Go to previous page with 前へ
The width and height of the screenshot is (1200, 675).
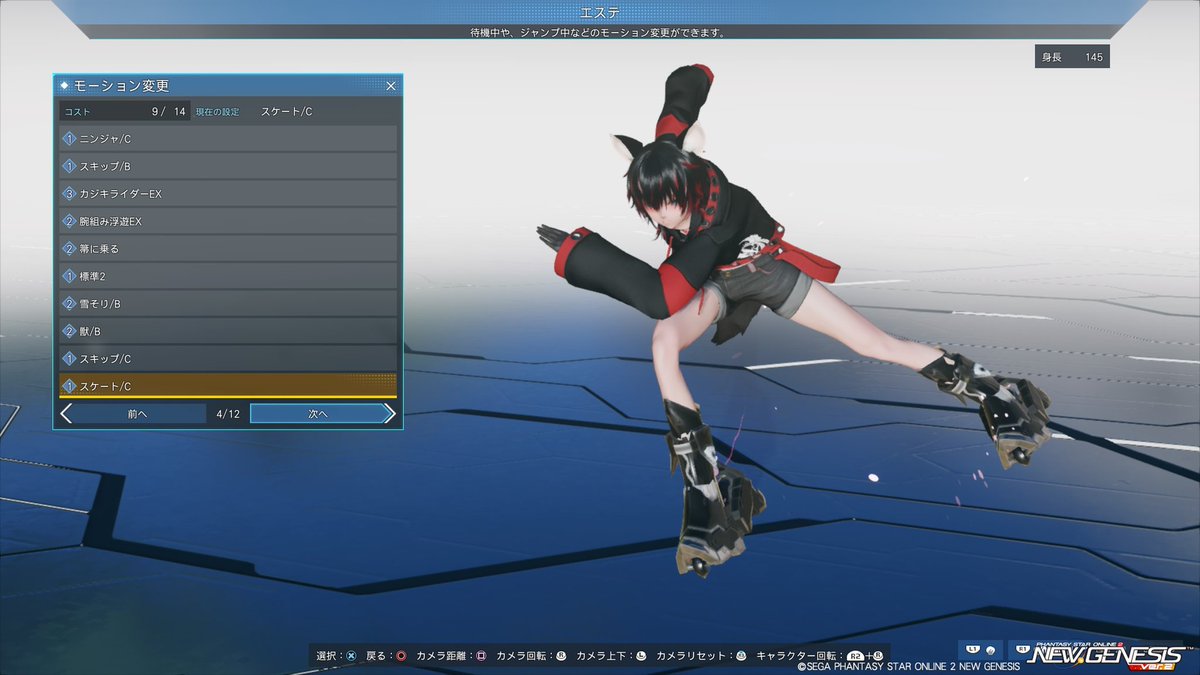(139, 414)
